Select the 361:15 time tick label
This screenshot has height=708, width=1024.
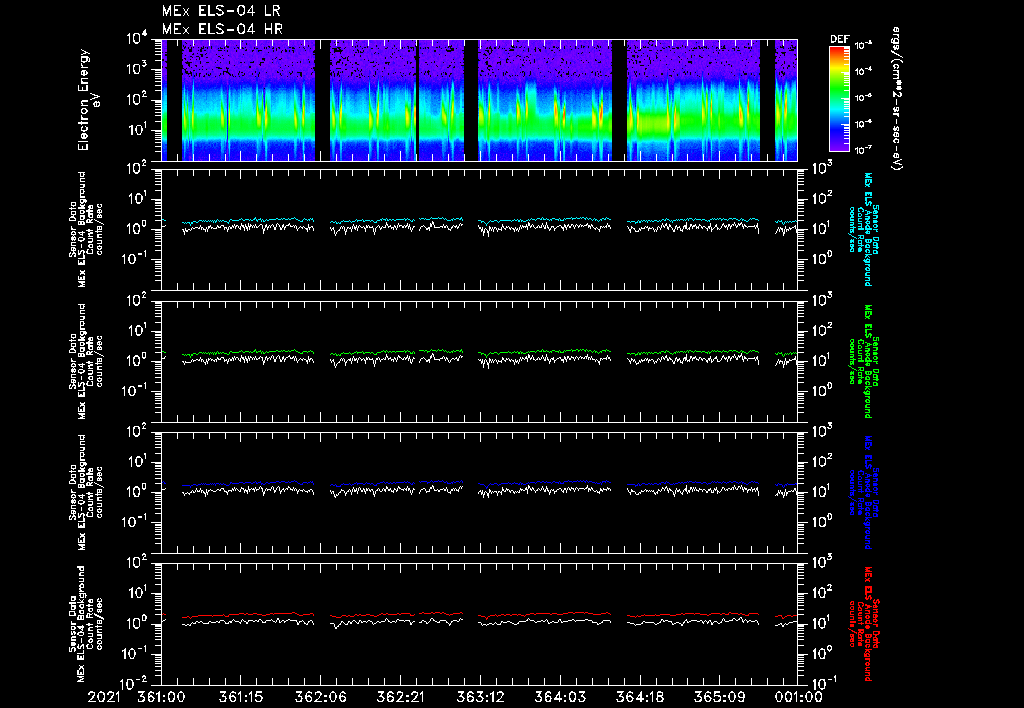(x=241, y=695)
